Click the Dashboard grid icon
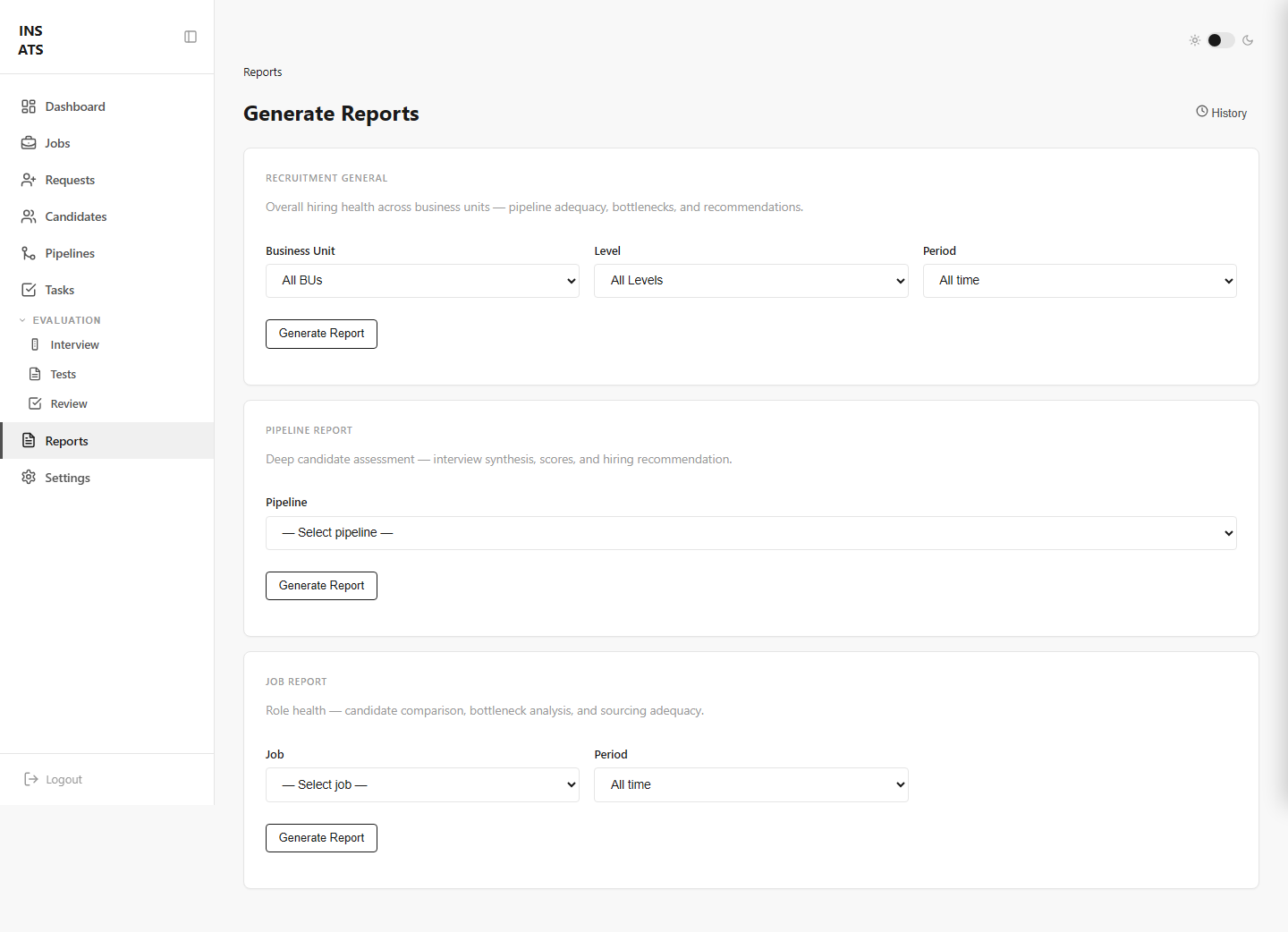The height and width of the screenshot is (932, 1288). [x=29, y=106]
